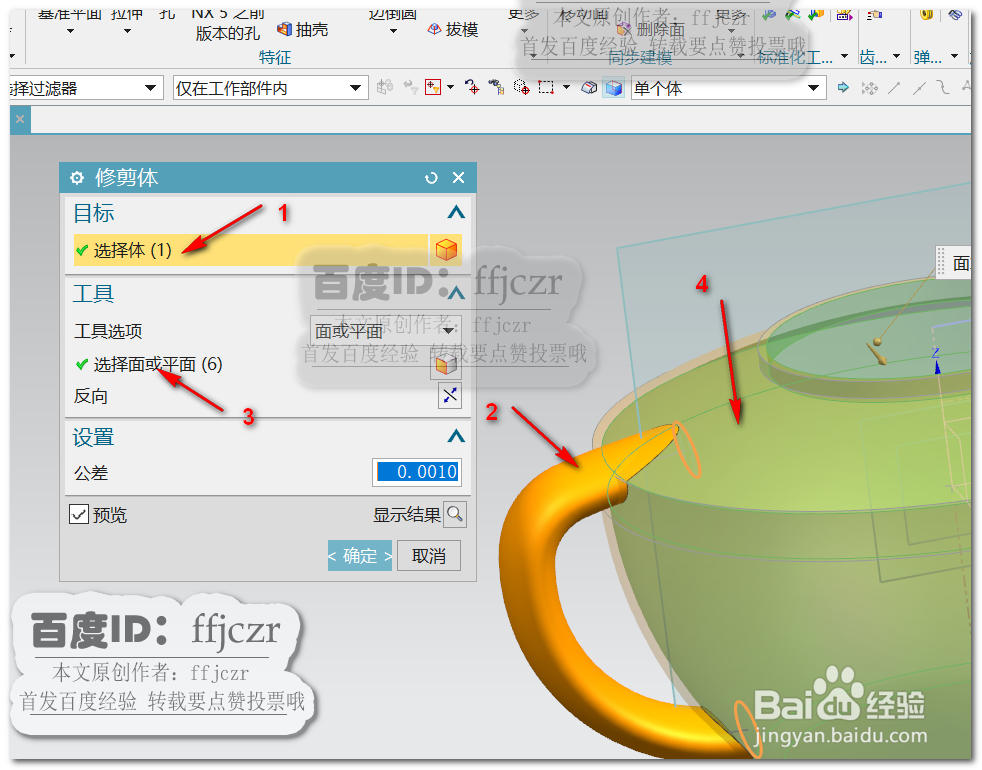
Task: Toggle the 预览 preview checkbox
Action: (x=78, y=515)
